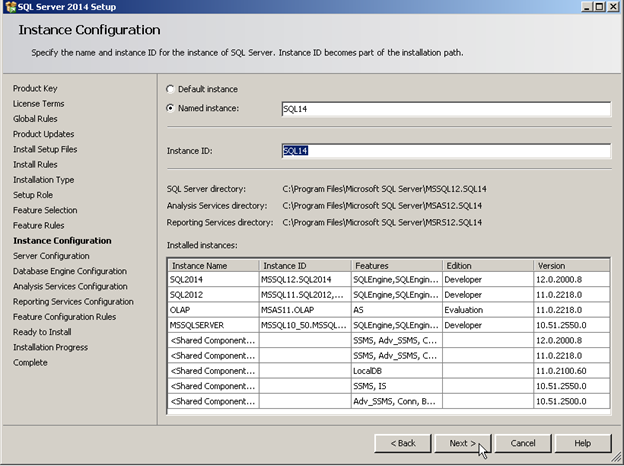
Task: Cancel the SQL Server setup
Action: 523,443
